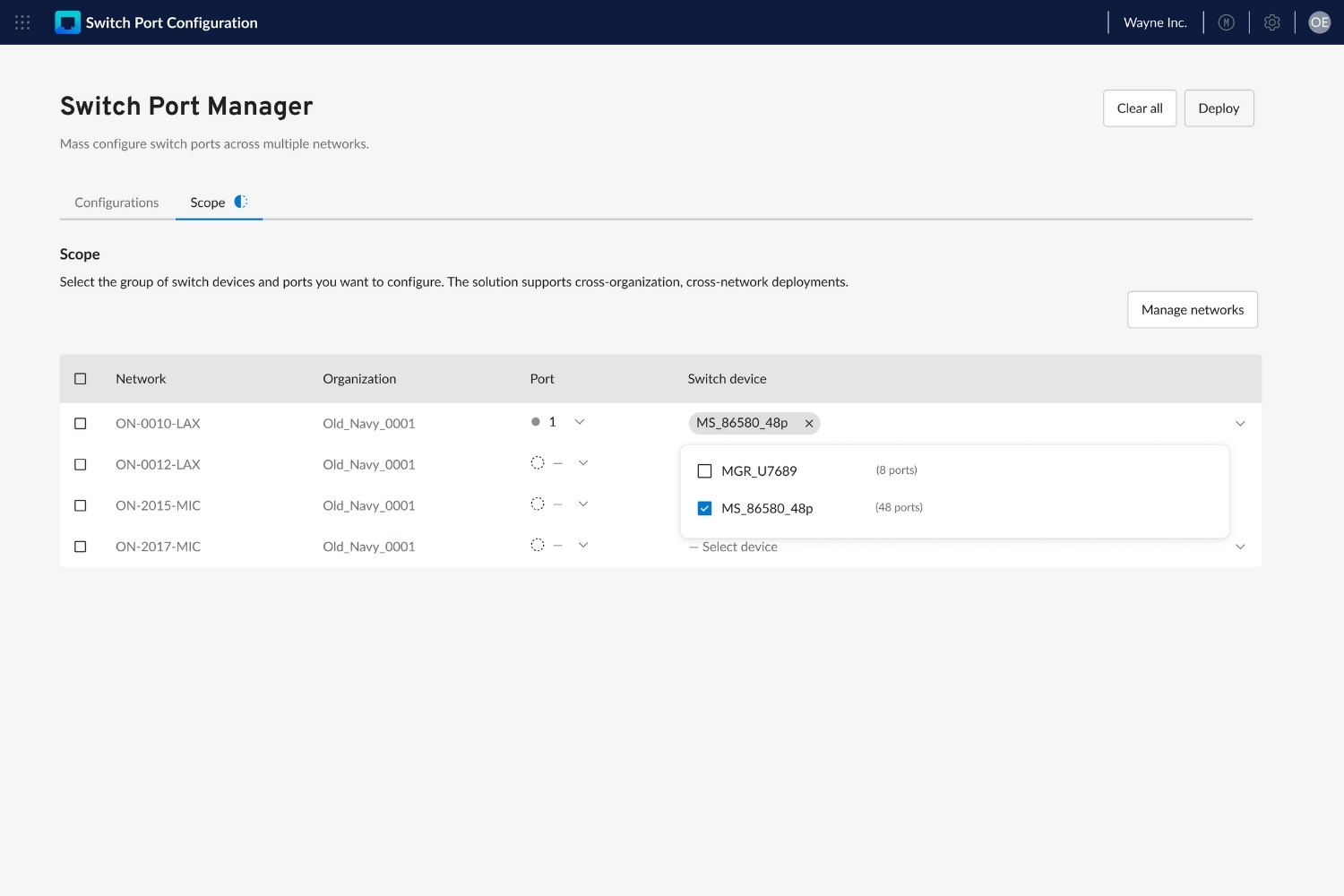Click the MS_86580_48p selected device chip

754,423
